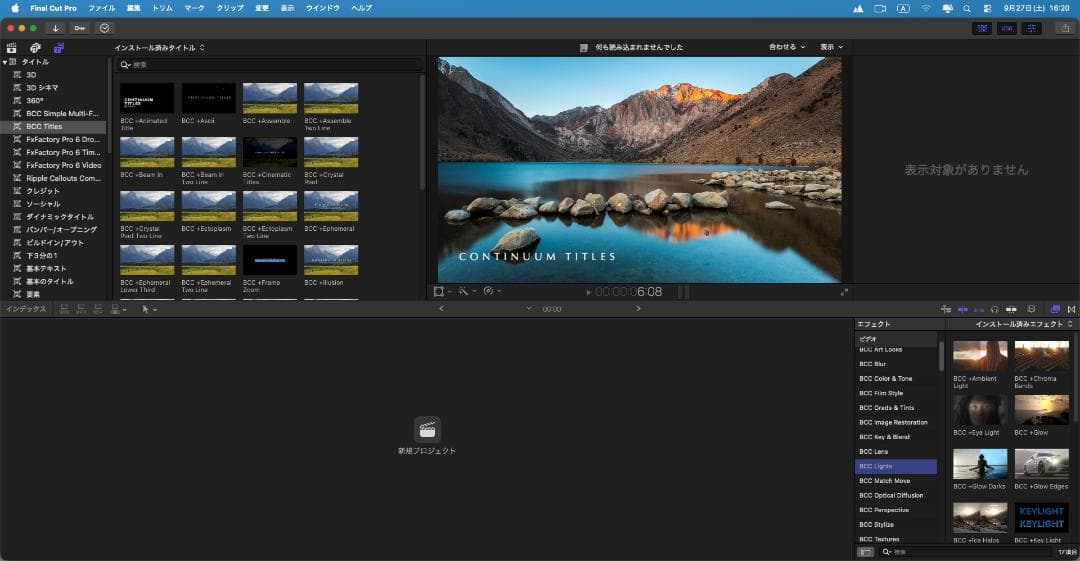
Task: Collapse the タイトル category tree
Action: coord(5,62)
